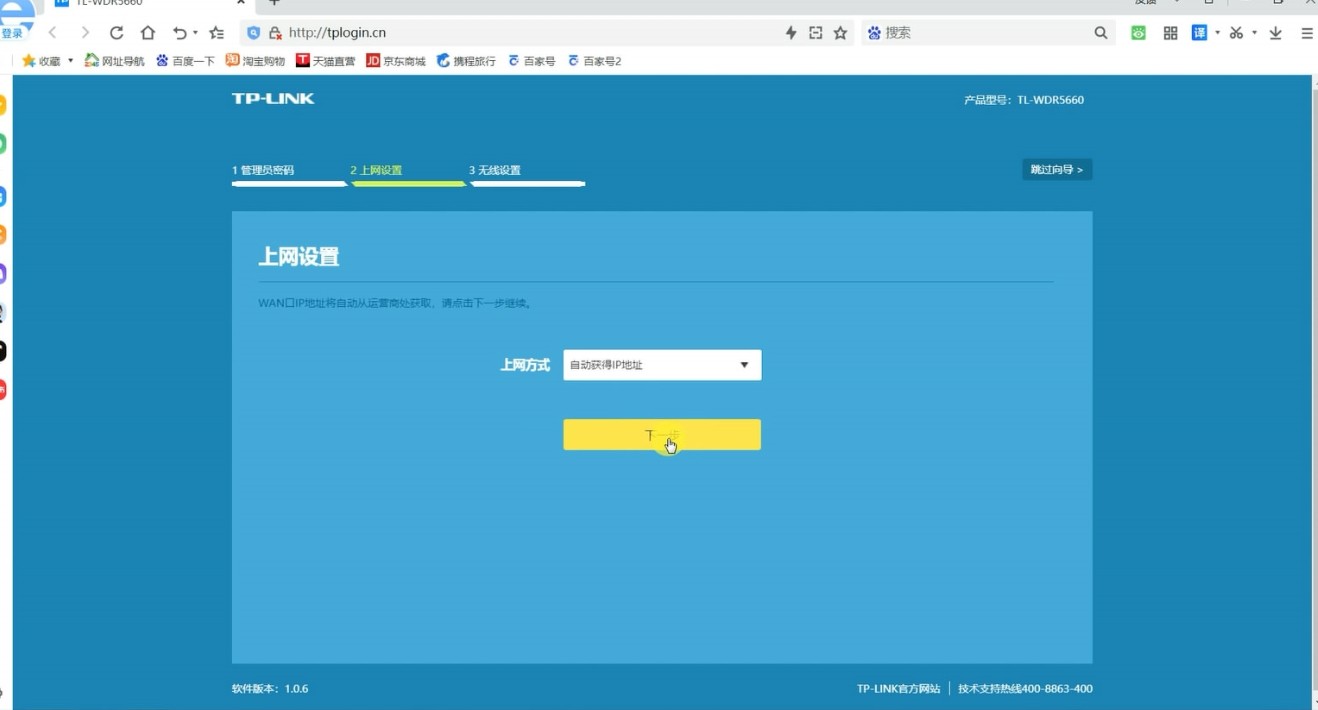The image size is (1318, 710).
Task: Open the four-square apps grid icon
Action: (1170, 33)
